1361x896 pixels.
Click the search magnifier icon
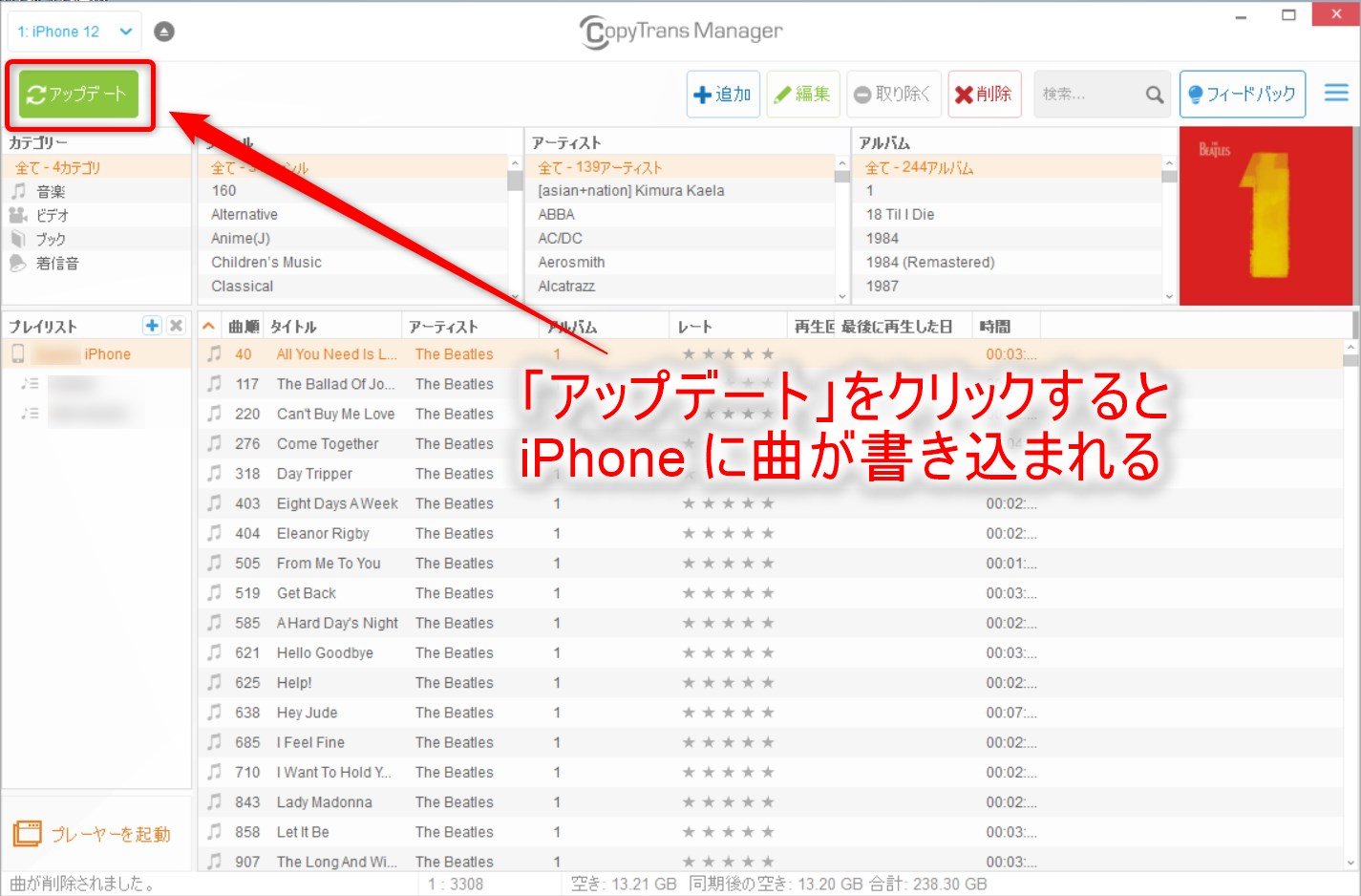1154,94
